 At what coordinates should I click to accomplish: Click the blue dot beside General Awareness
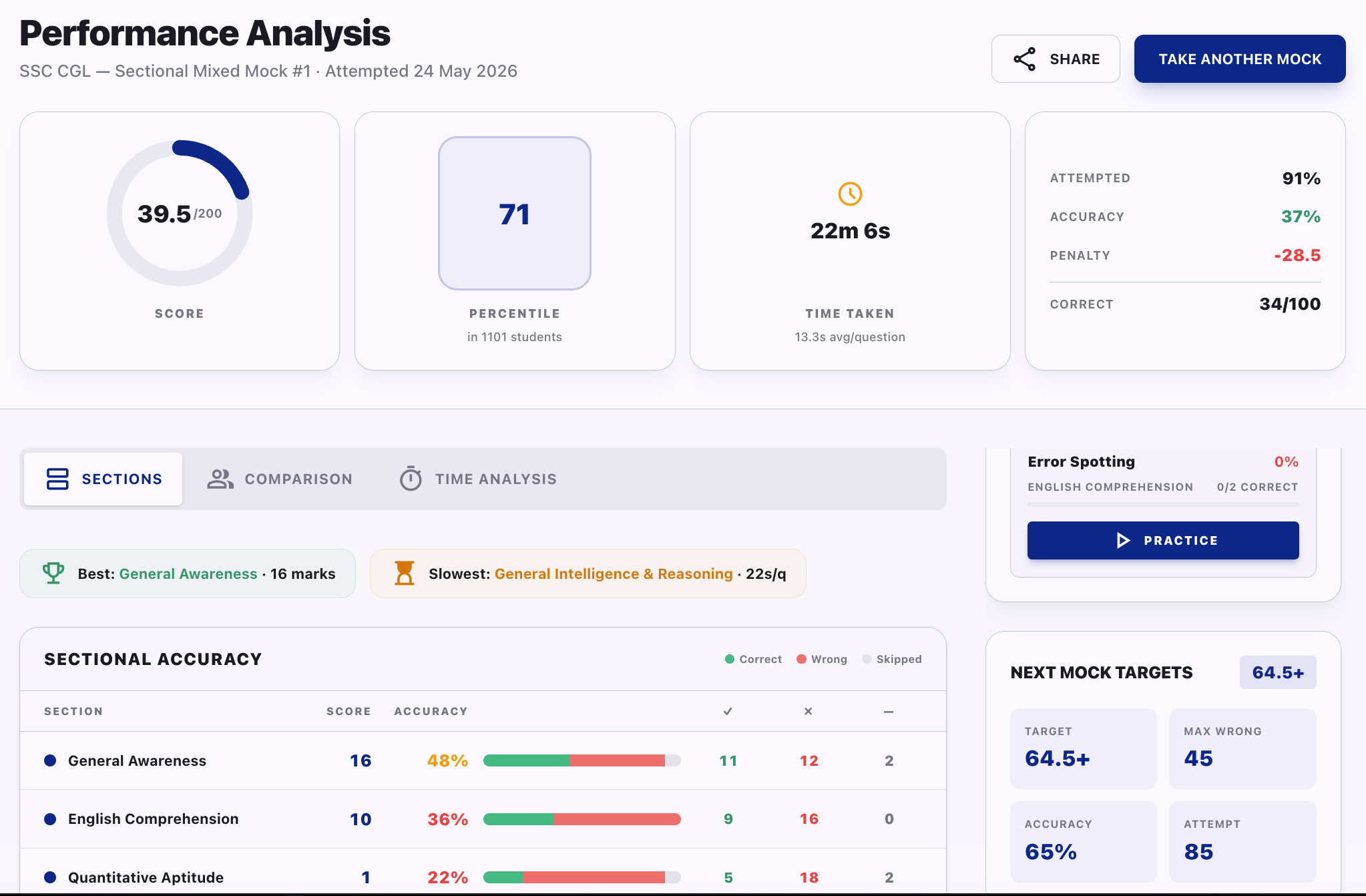click(50, 760)
